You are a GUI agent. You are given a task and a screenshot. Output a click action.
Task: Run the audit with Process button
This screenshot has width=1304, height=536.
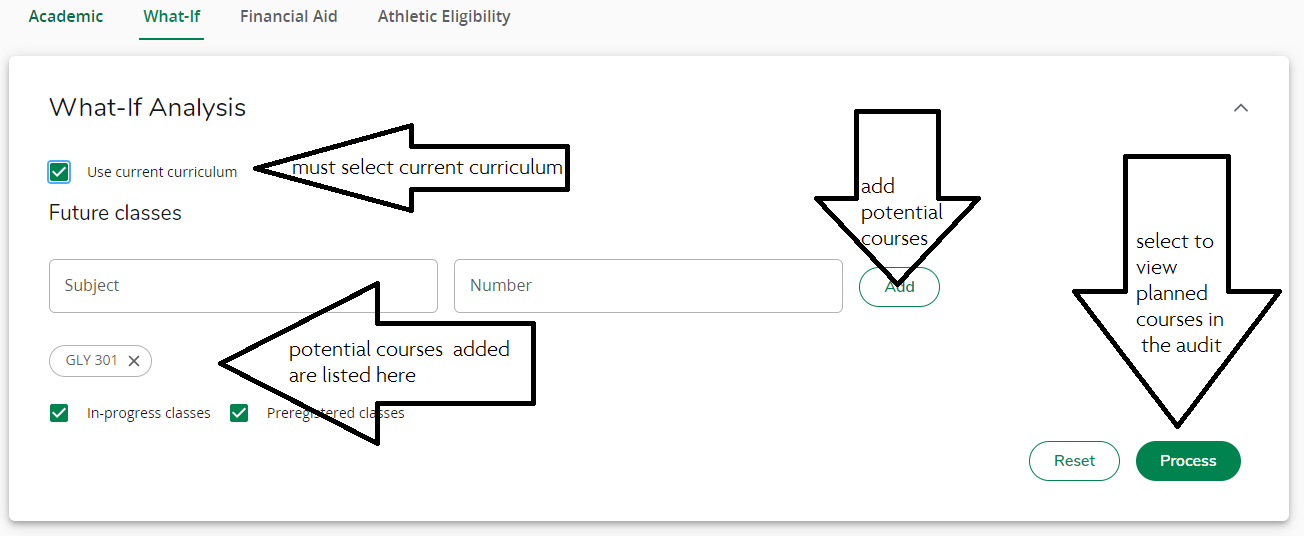[x=1188, y=461]
